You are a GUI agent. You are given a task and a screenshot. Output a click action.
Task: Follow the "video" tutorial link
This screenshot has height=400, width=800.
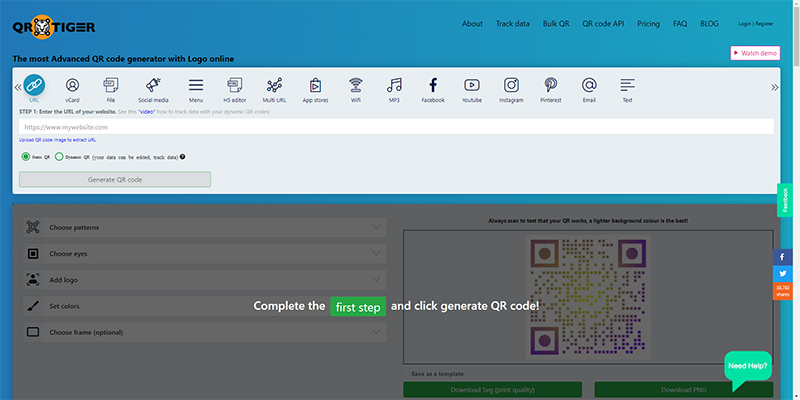(x=146, y=112)
